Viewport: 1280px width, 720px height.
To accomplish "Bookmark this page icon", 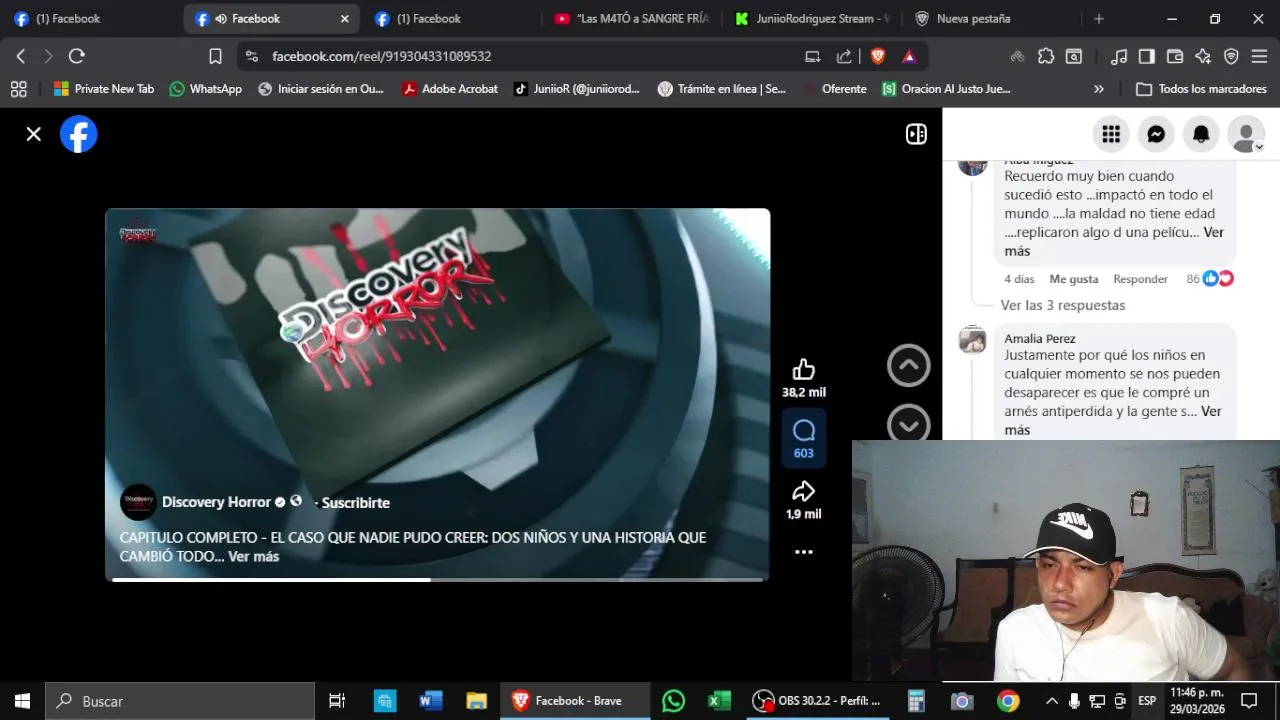I will pyautogui.click(x=215, y=56).
